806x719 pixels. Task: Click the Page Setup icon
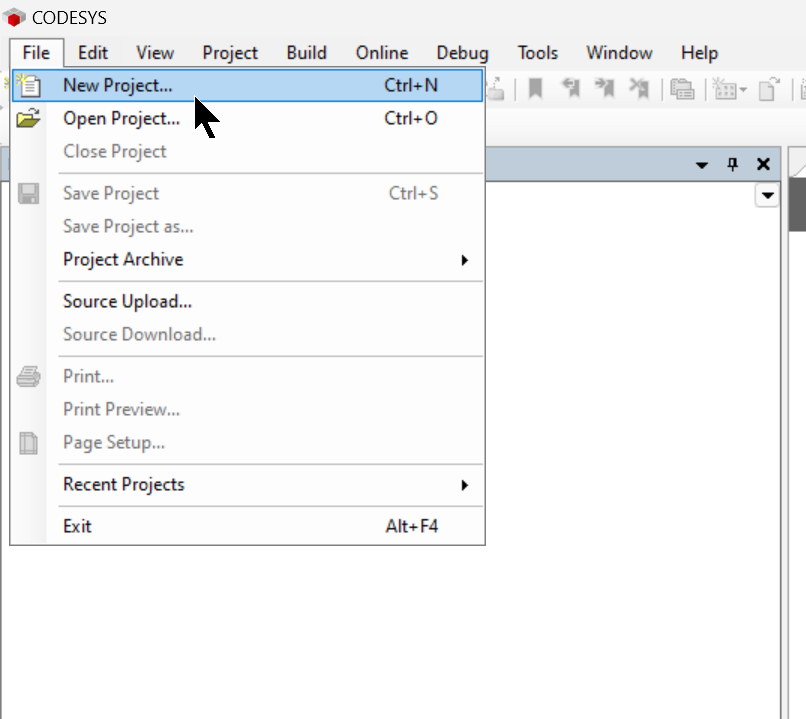click(x=28, y=443)
